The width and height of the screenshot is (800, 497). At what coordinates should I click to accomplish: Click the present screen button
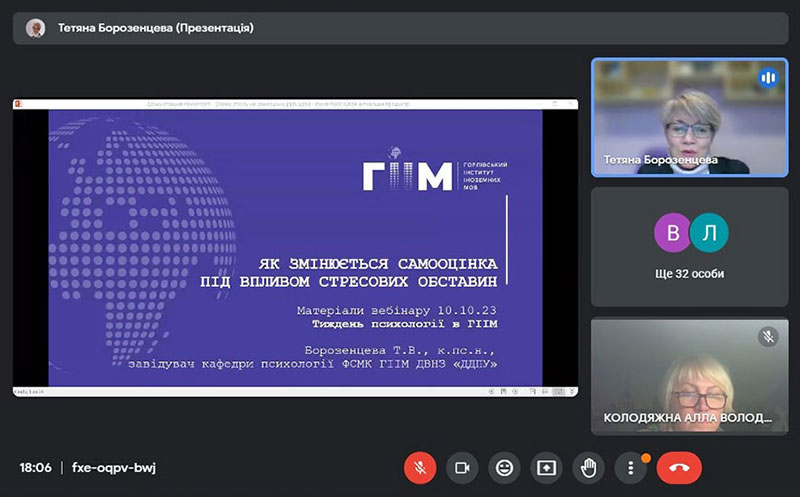point(546,468)
